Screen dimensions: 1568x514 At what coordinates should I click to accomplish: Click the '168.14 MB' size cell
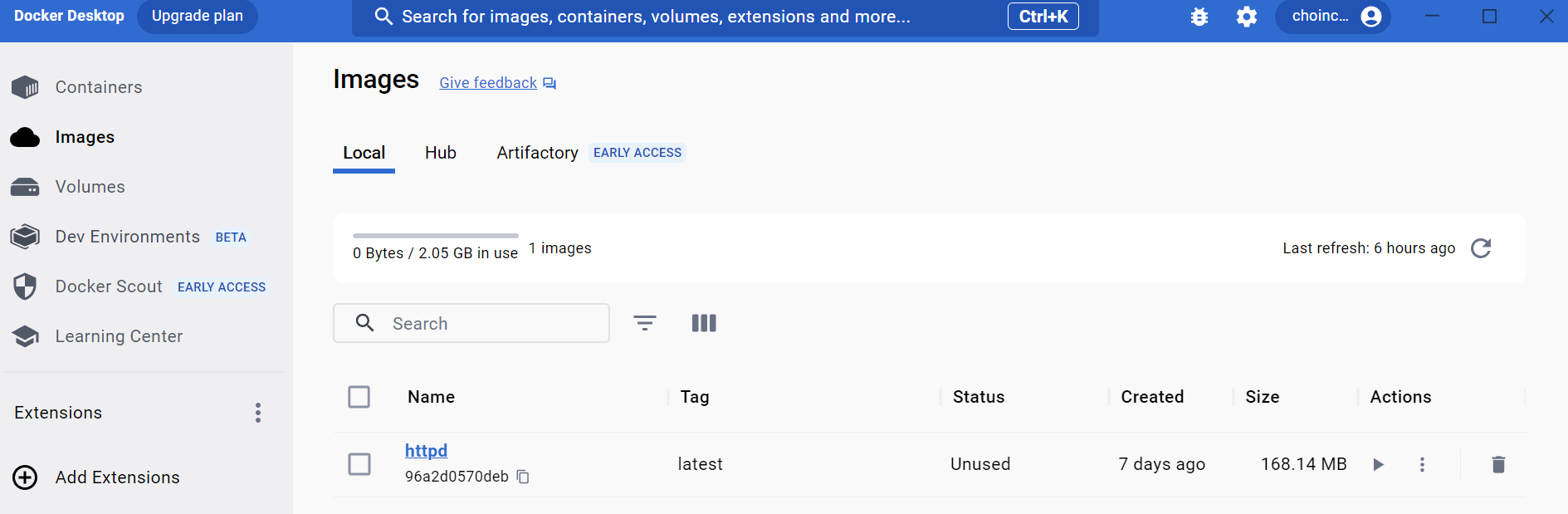[1304, 464]
